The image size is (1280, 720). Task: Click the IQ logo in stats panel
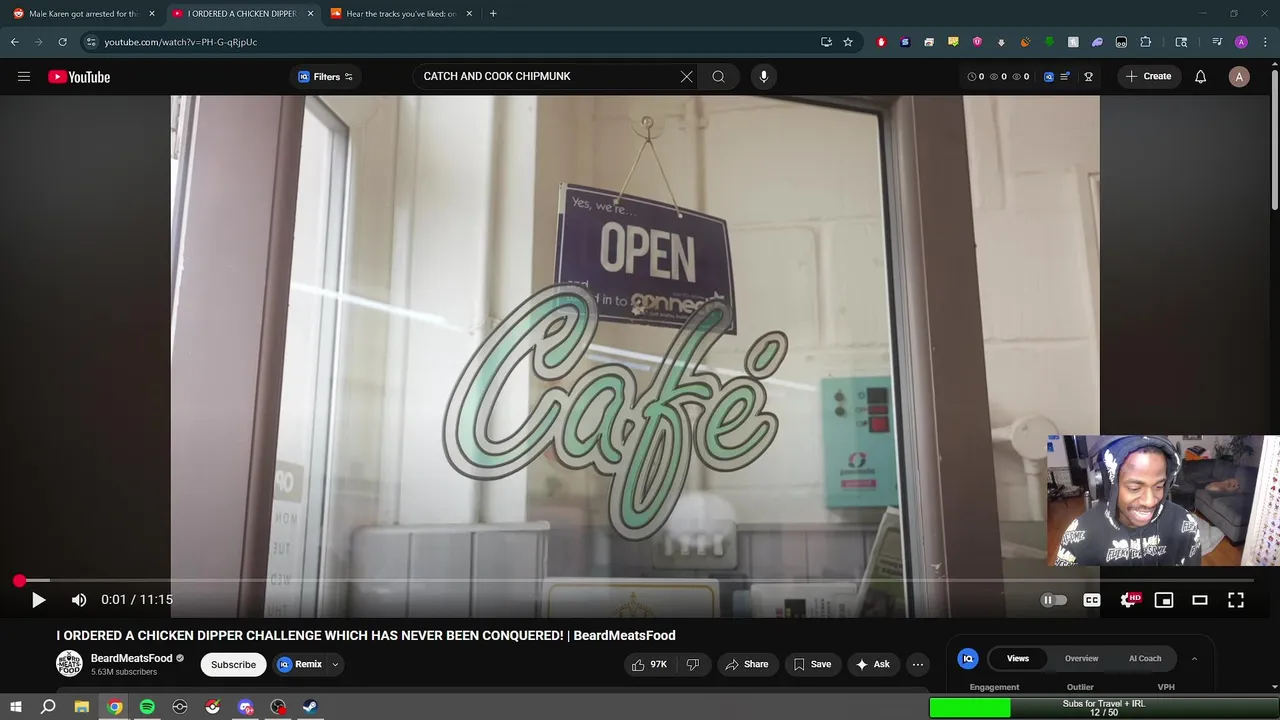point(967,658)
